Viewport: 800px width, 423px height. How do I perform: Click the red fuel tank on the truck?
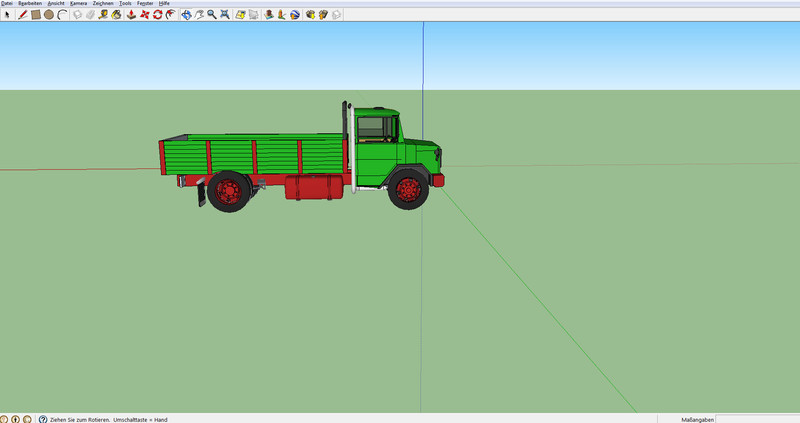[314, 187]
